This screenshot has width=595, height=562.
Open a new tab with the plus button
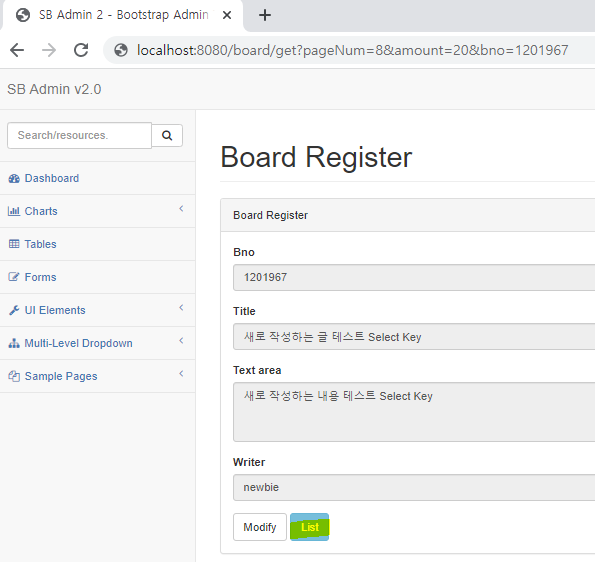click(264, 15)
